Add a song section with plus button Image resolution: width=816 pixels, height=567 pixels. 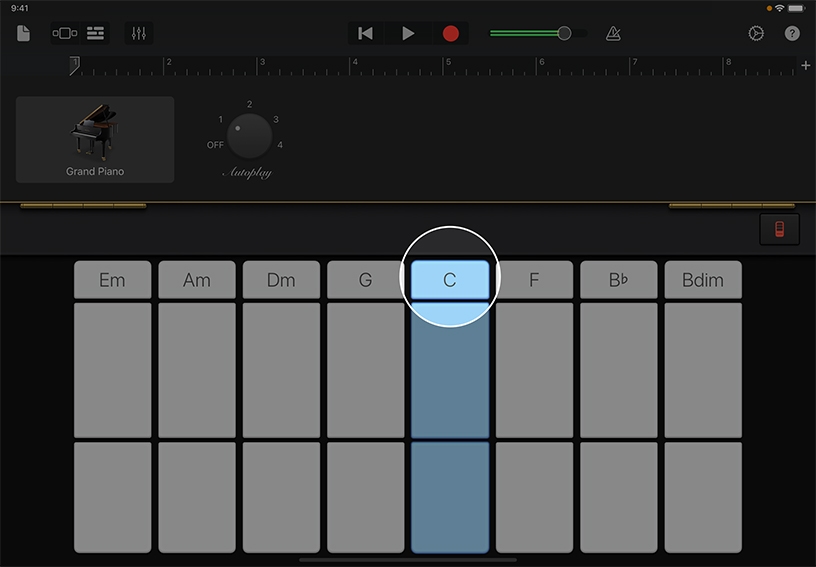coord(806,65)
